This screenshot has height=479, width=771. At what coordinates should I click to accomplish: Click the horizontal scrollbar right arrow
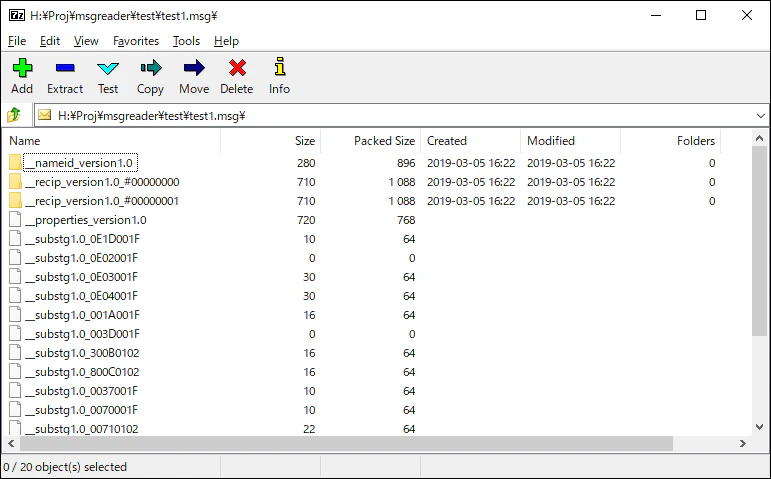click(x=743, y=444)
